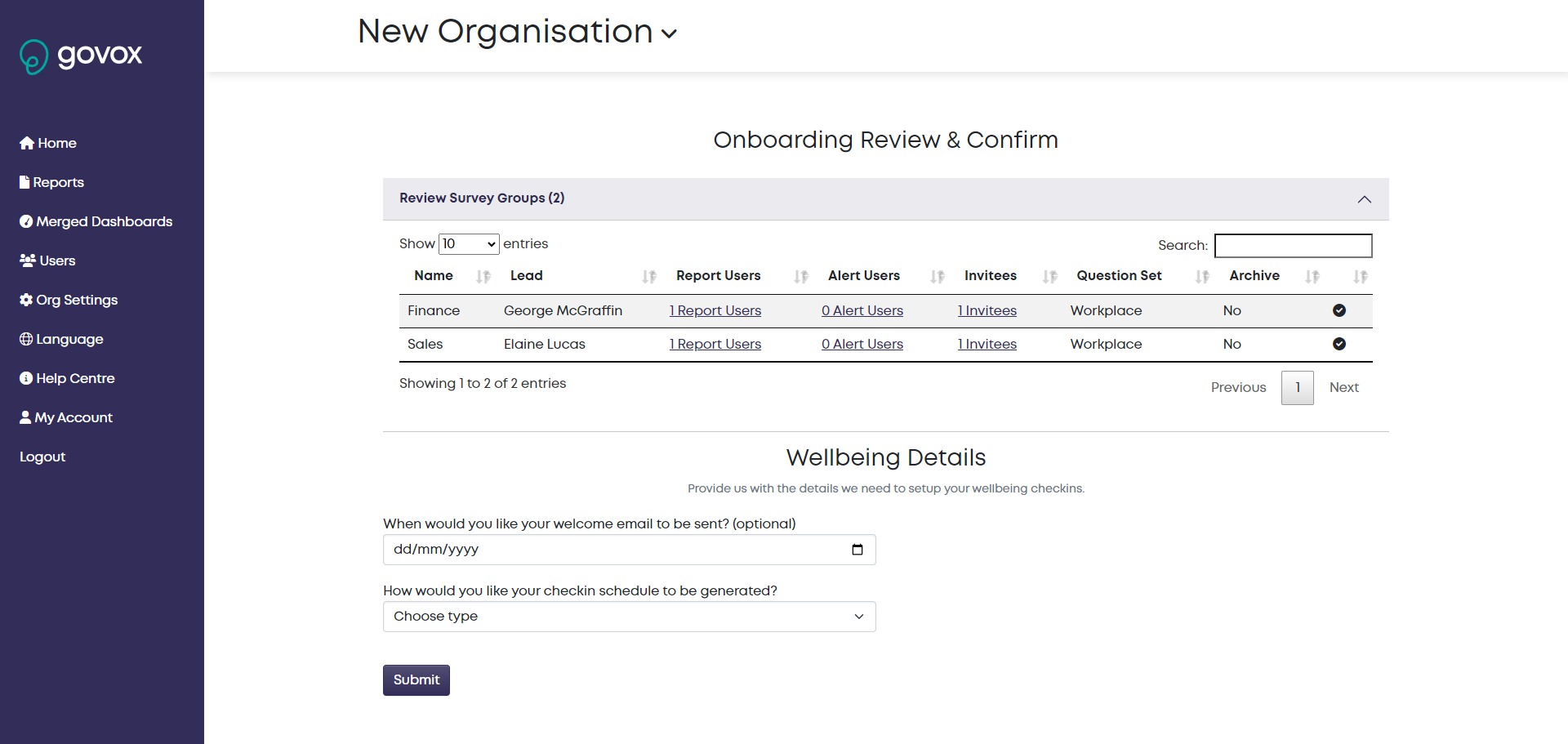Viewport: 1568px width, 744px height.
Task: Click the check circle in Finance row
Action: [1339, 310]
